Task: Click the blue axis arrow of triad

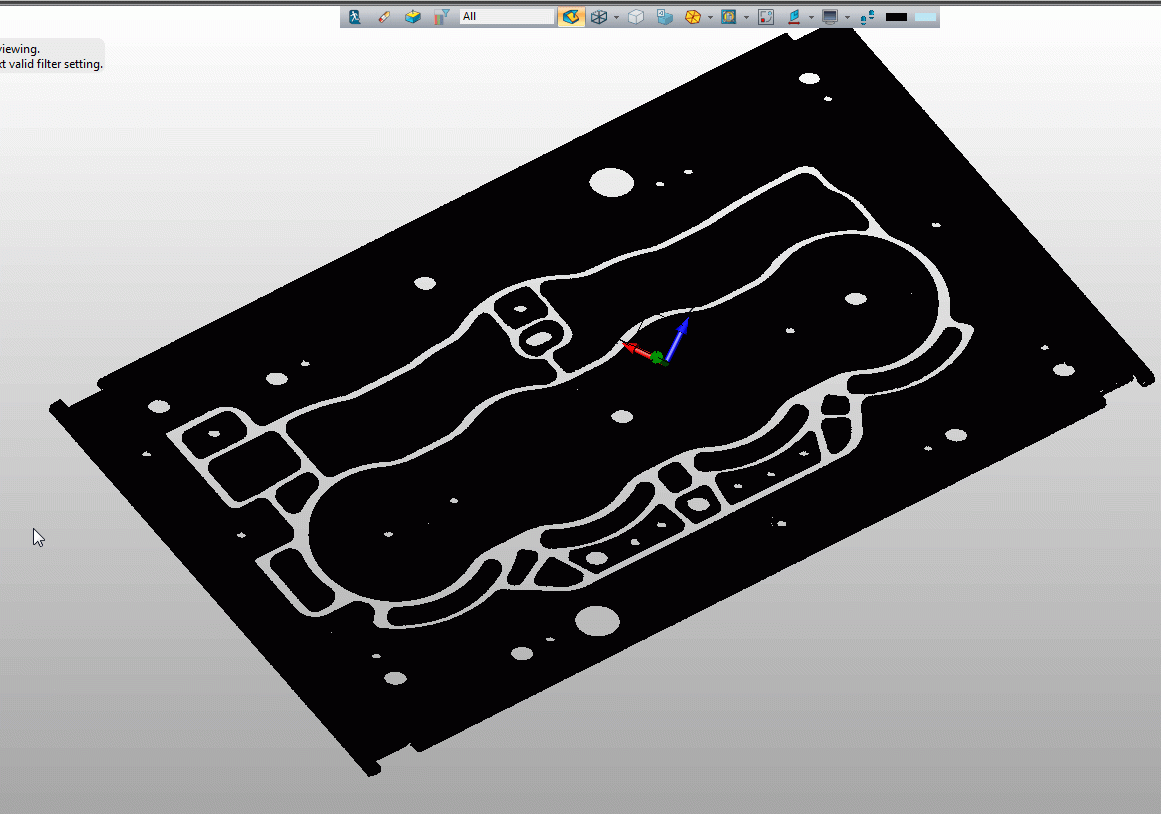Action: click(678, 337)
